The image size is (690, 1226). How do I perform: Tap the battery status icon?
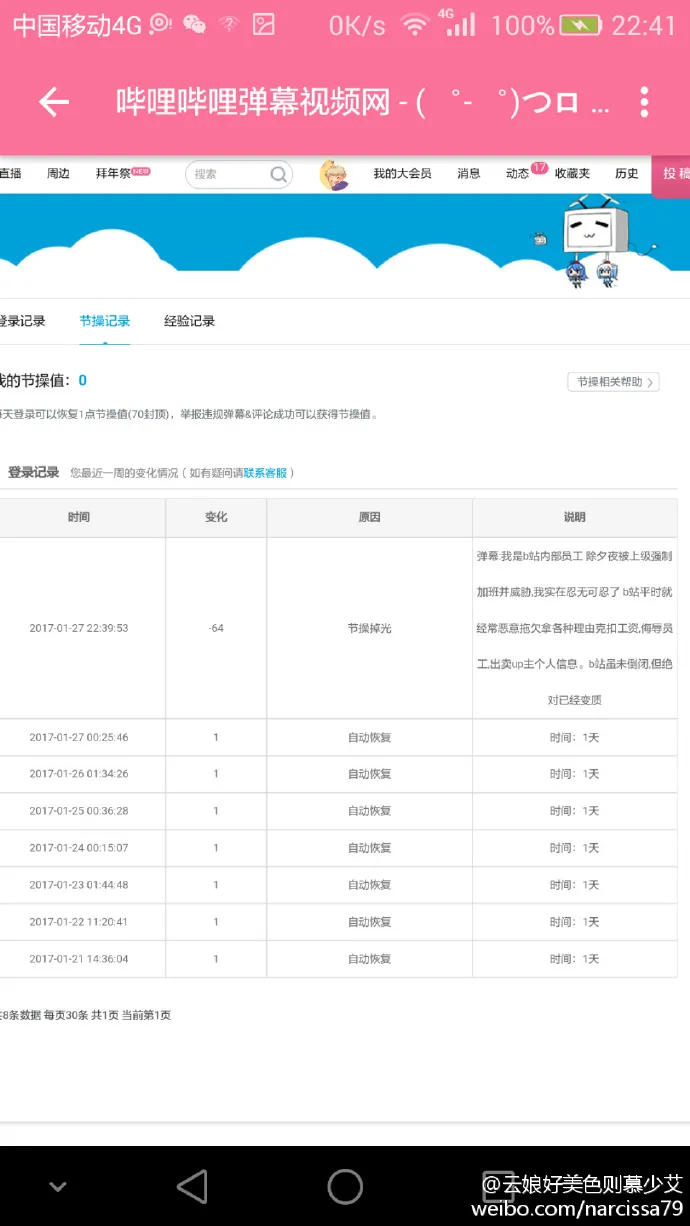pos(579,25)
